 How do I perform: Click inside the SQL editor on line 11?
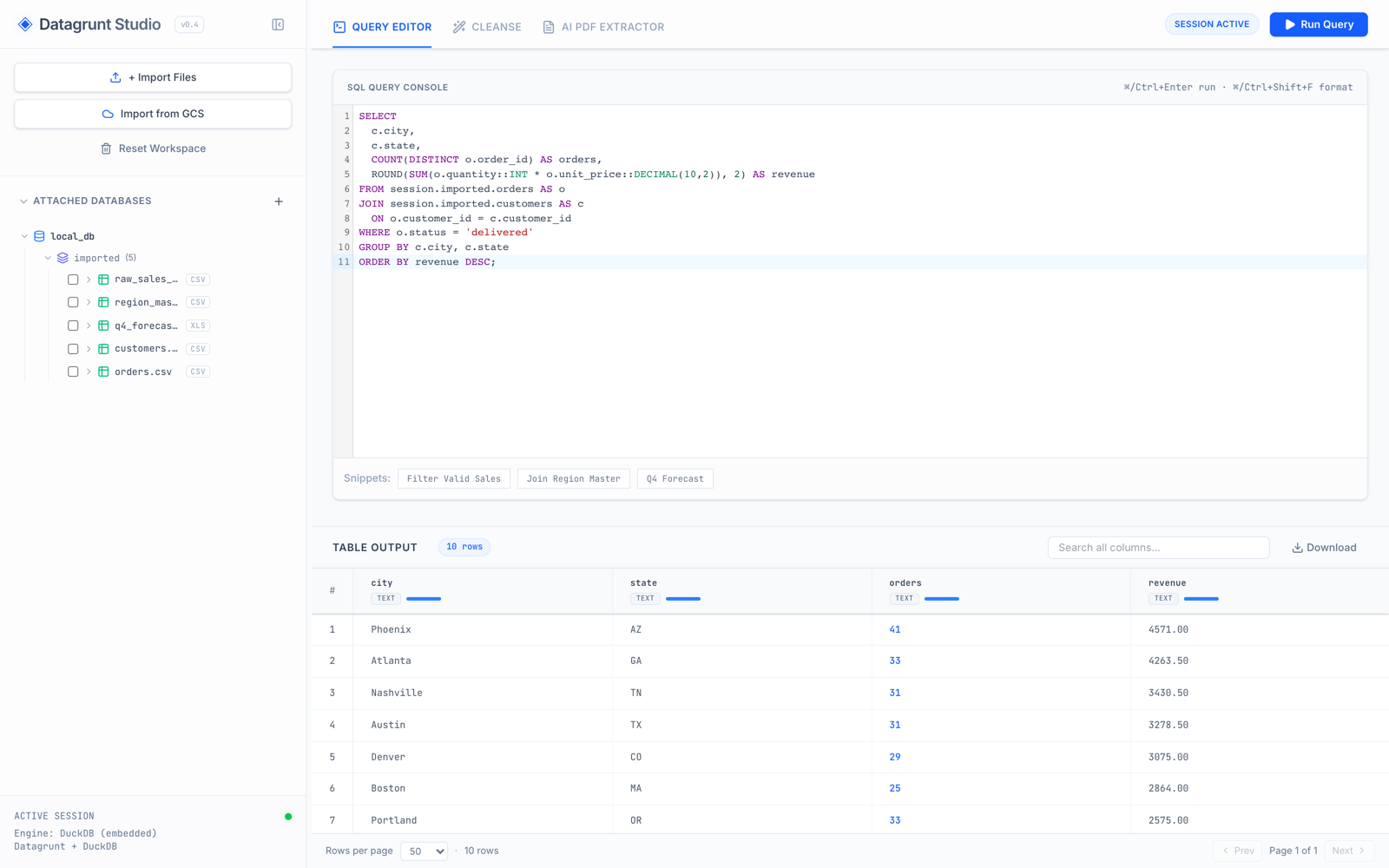click(859, 262)
